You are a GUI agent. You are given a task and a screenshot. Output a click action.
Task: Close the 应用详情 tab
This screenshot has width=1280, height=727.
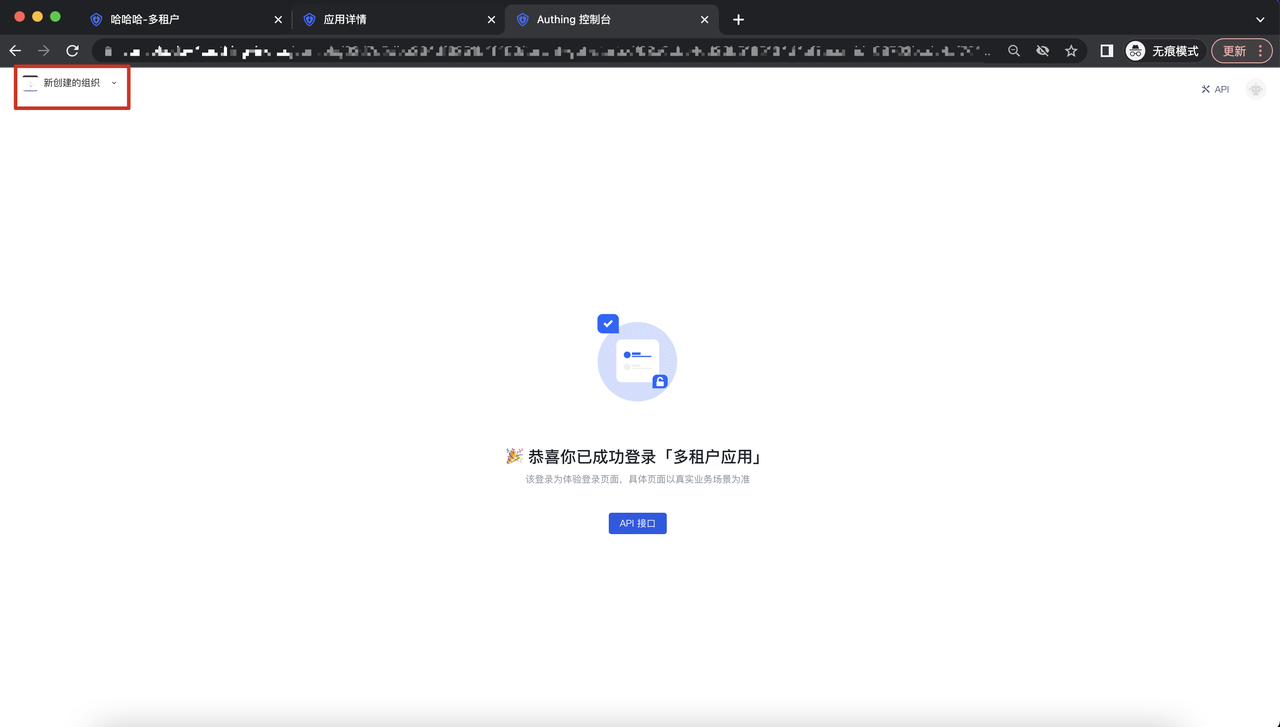pos(491,20)
